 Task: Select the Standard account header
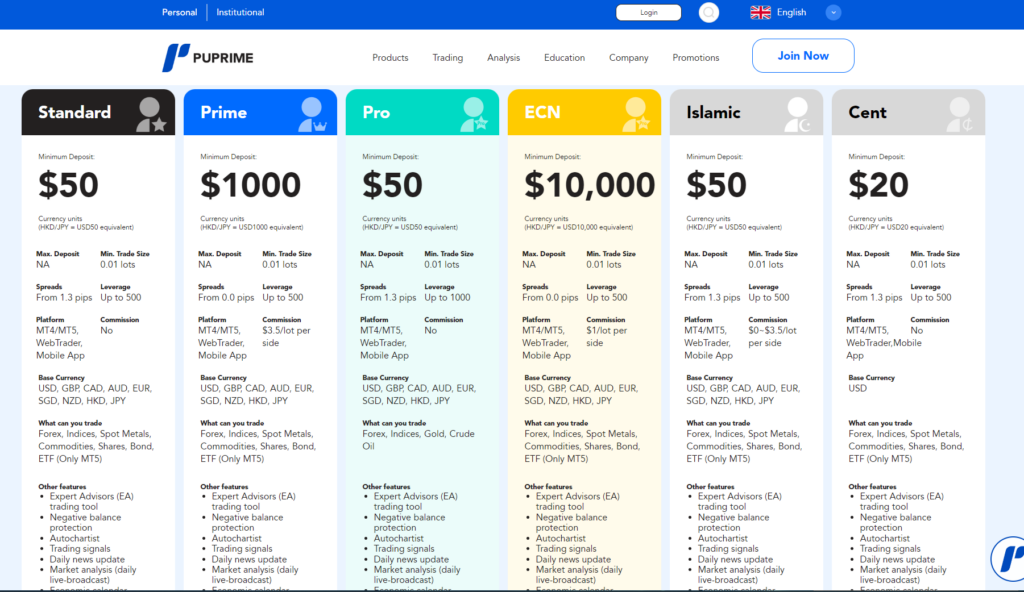98,112
